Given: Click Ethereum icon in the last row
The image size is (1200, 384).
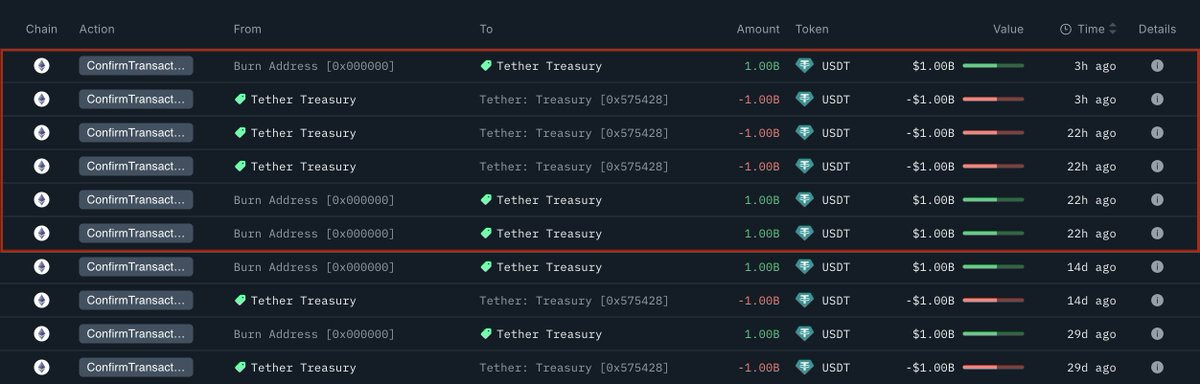Looking at the screenshot, I should tap(41, 367).
